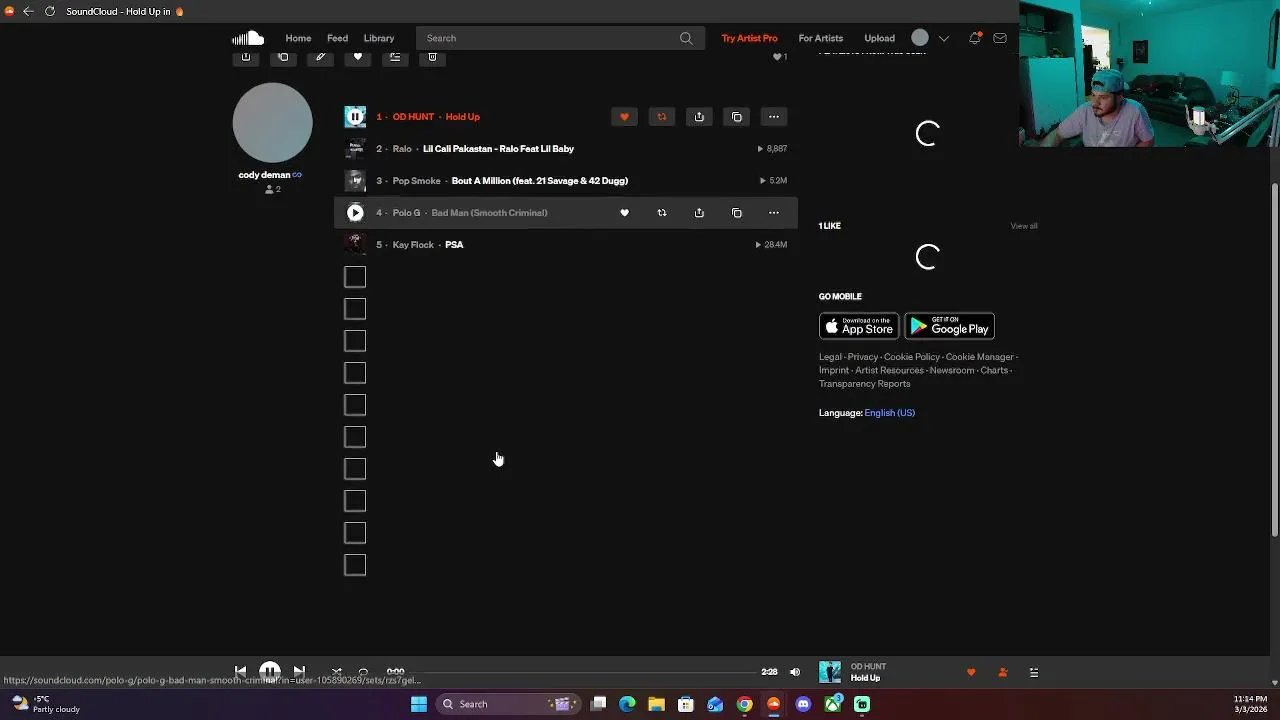The width and height of the screenshot is (1280, 720).
Task: Toggle shuffle in the player
Action: coord(336,672)
